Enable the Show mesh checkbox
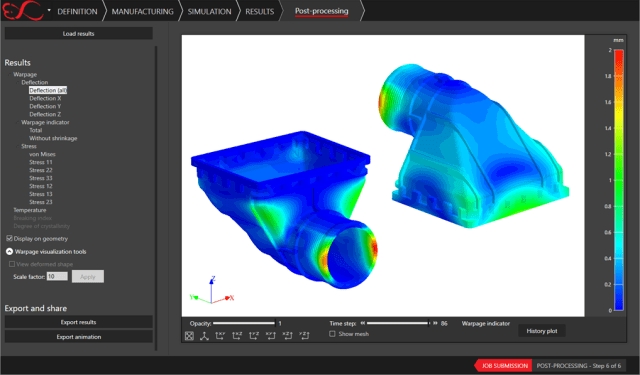 pyautogui.click(x=332, y=334)
